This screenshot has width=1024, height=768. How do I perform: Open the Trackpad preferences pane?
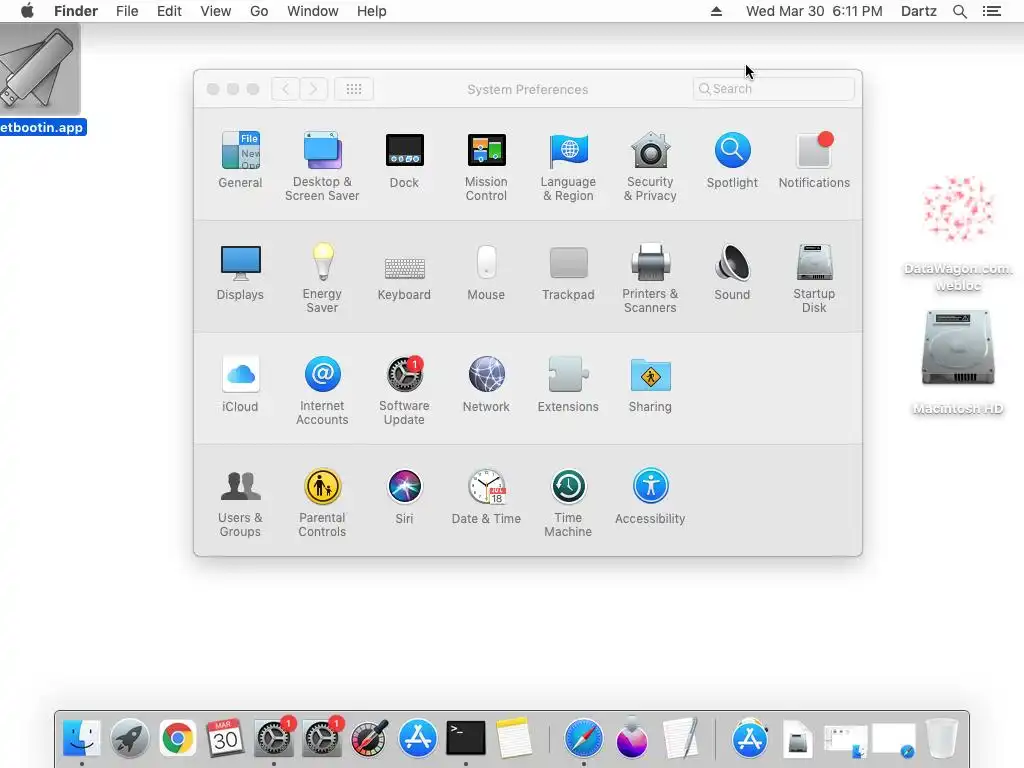point(568,272)
